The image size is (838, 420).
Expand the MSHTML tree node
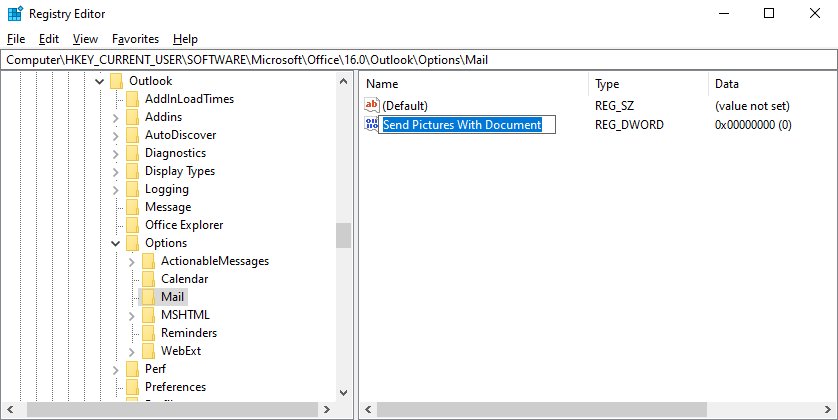coord(131,315)
